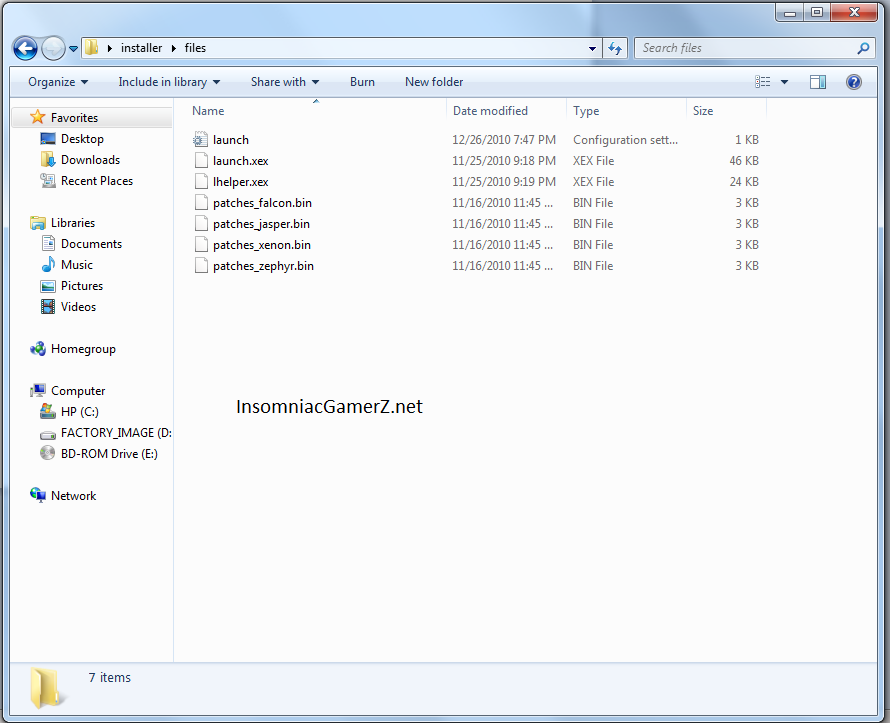Go back with the blue Back arrow
This screenshot has height=723, width=890.
(x=25, y=48)
